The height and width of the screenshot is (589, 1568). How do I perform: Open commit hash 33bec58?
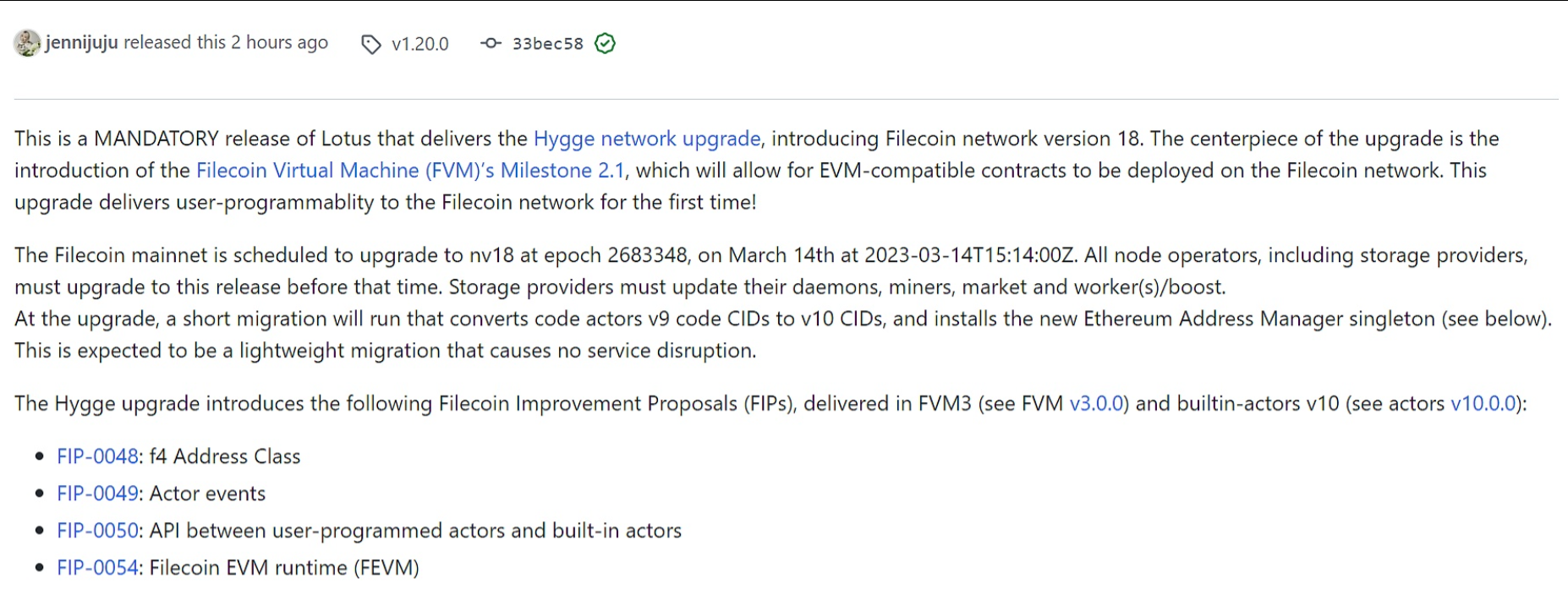(x=547, y=44)
